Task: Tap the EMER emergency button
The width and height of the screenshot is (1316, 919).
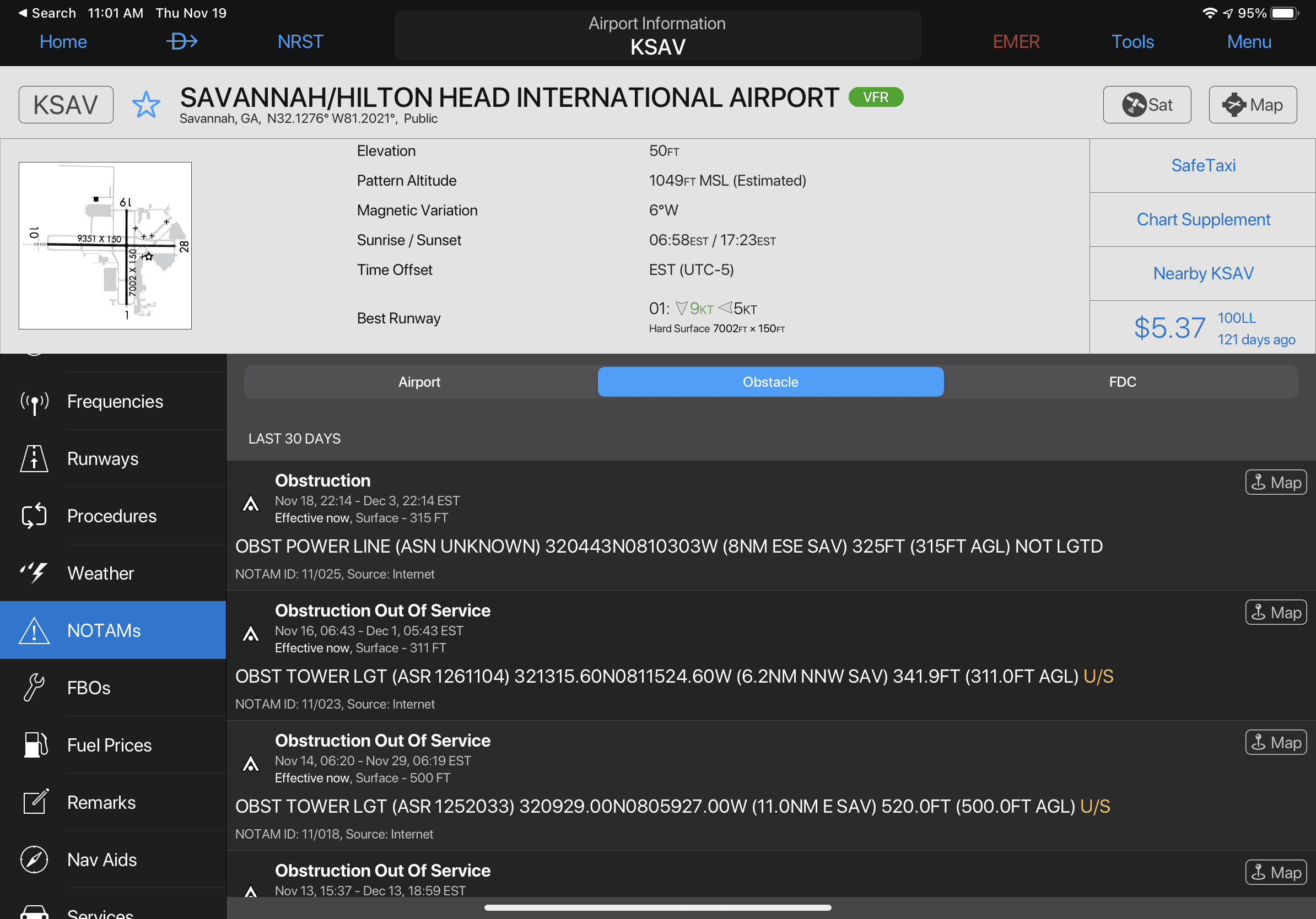Action: click(x=1016, y=41)
